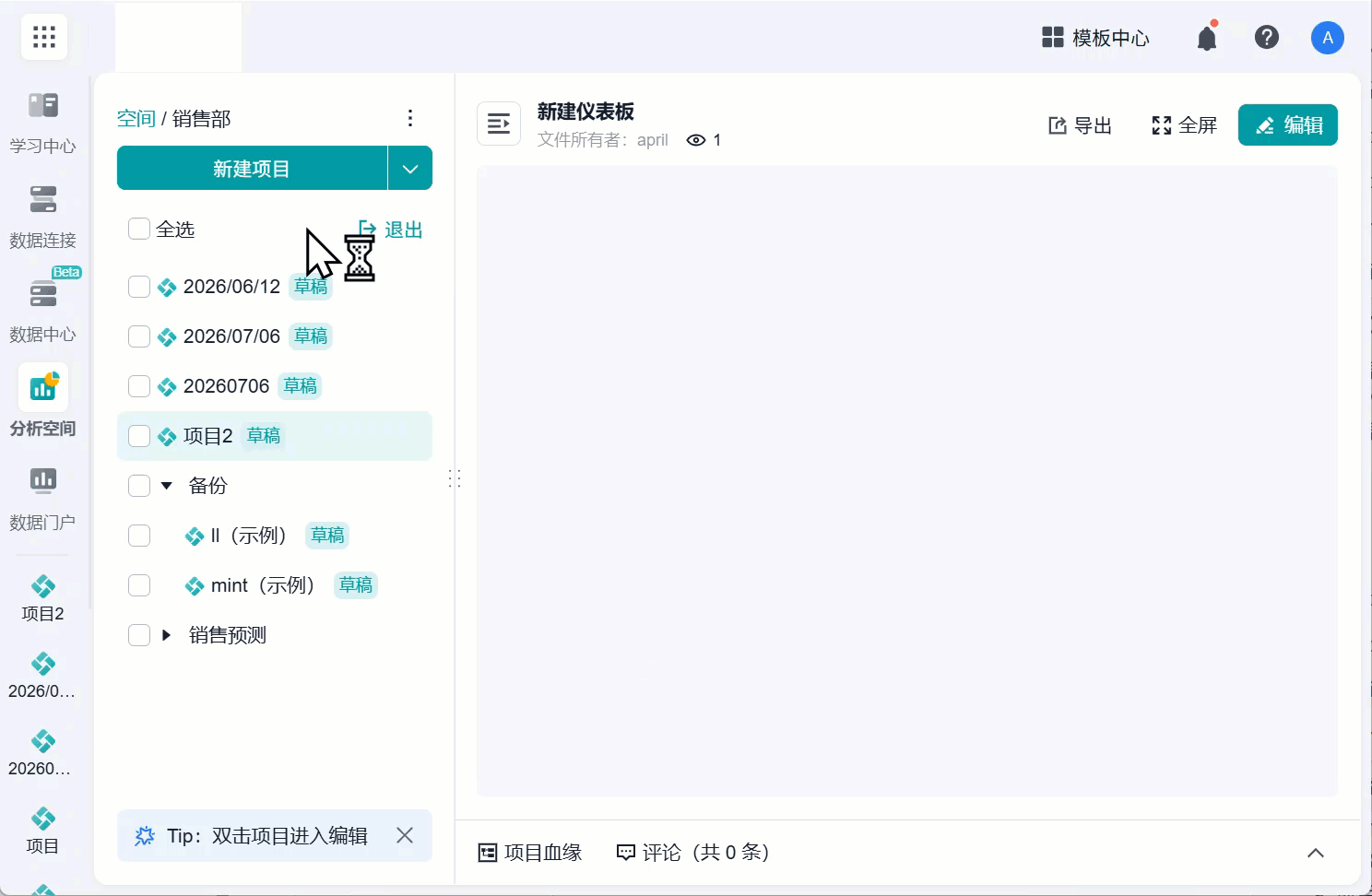The image size is (1372, 896).
Task: Open 数据门户 sidebar icon
Action: pos(42,498)
